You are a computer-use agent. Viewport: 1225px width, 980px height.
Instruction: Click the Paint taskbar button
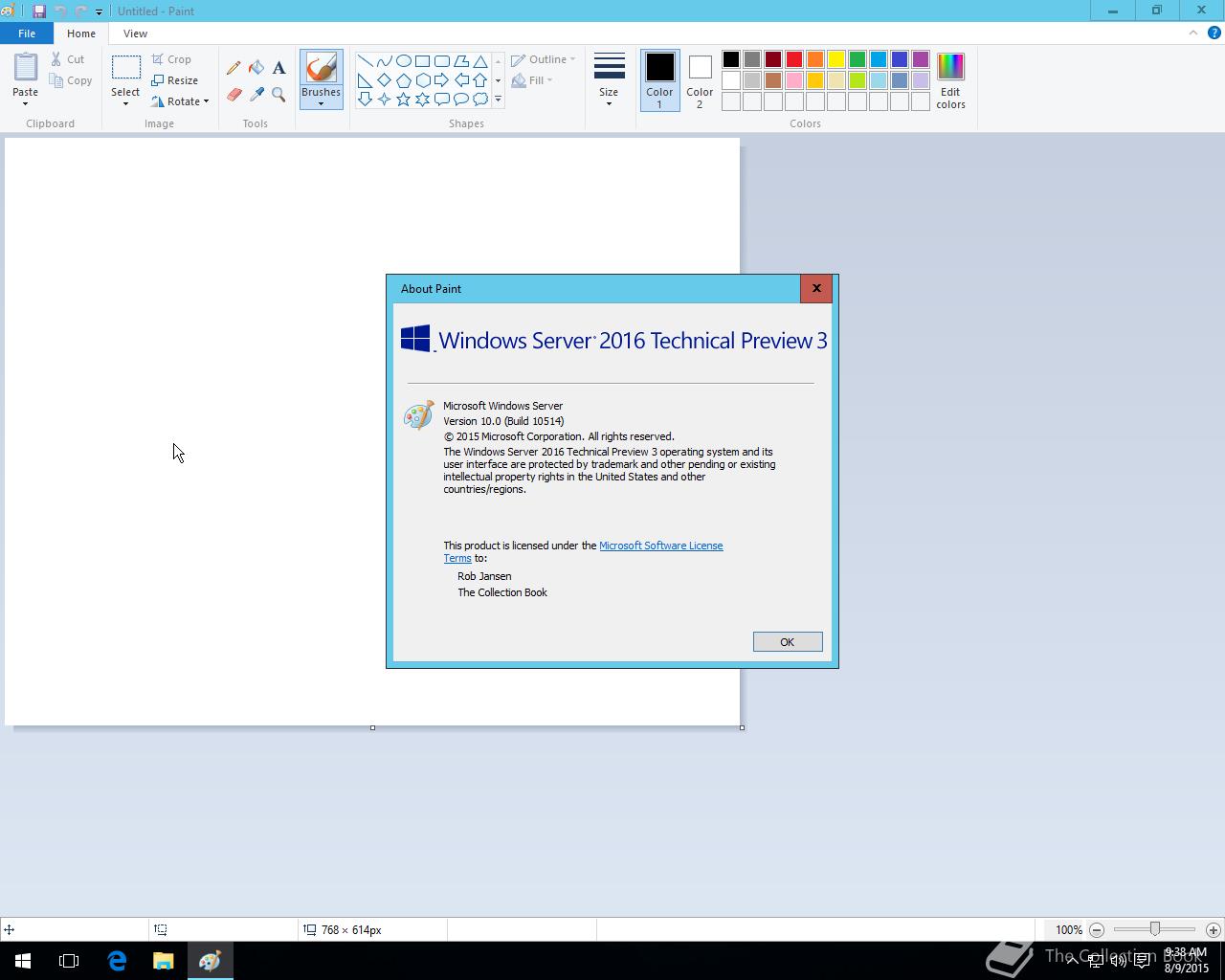point(210,961)
